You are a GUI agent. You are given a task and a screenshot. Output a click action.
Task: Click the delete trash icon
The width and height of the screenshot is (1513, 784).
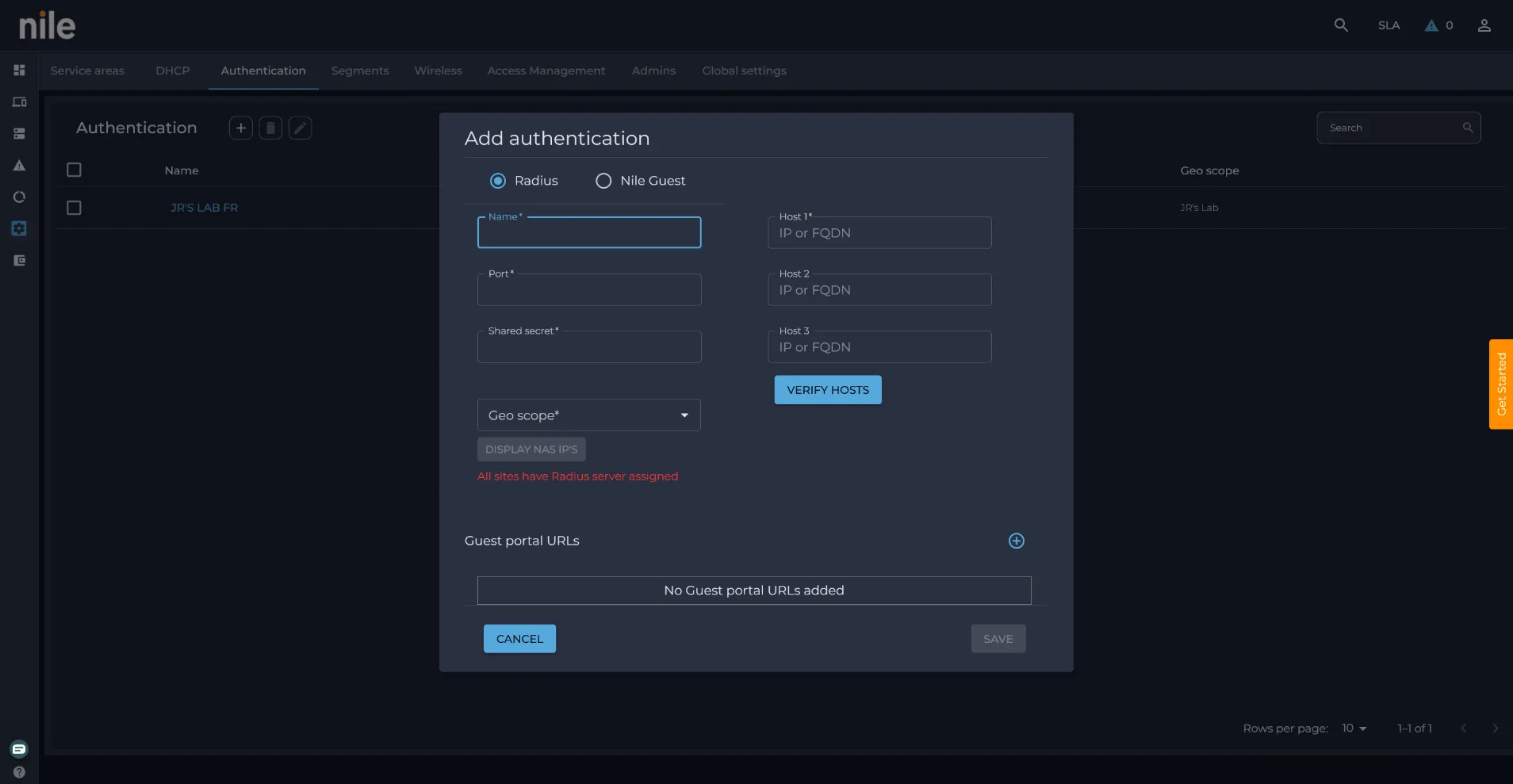(x=270, y=128)
